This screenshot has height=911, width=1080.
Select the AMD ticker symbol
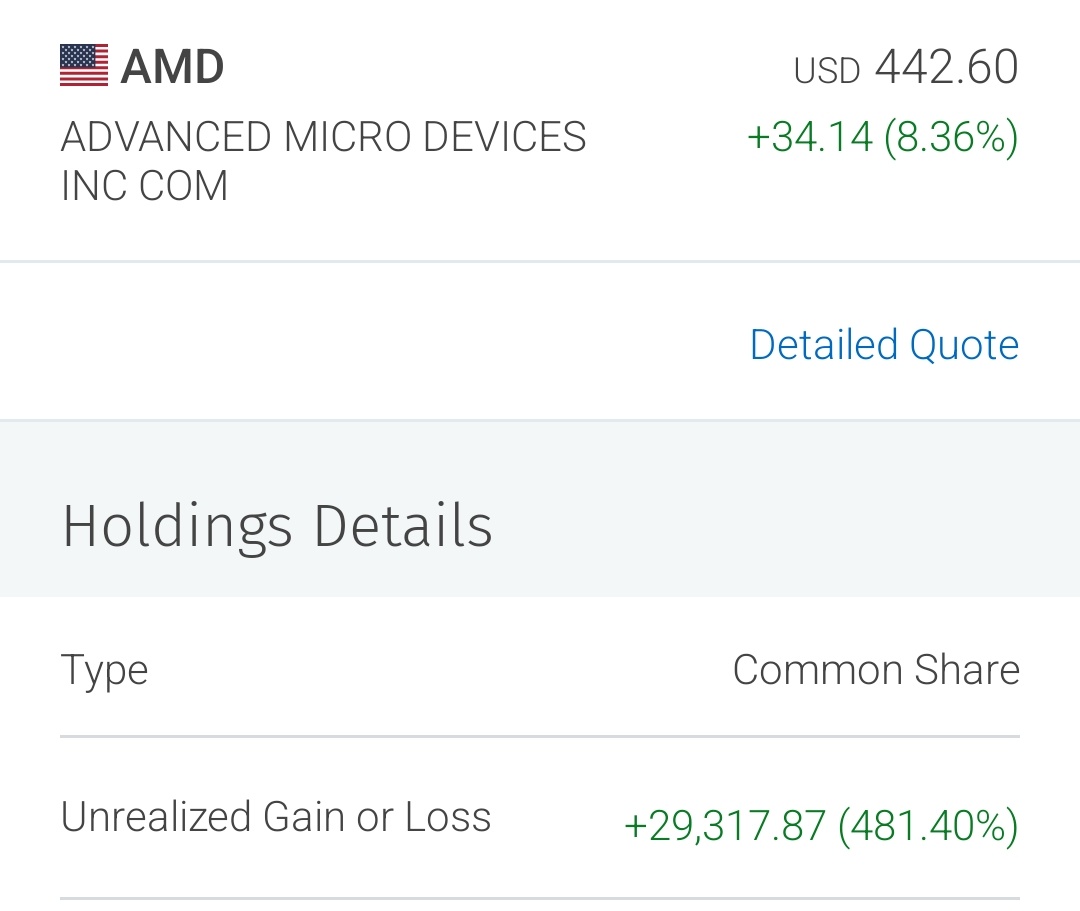tap(172, 67)
